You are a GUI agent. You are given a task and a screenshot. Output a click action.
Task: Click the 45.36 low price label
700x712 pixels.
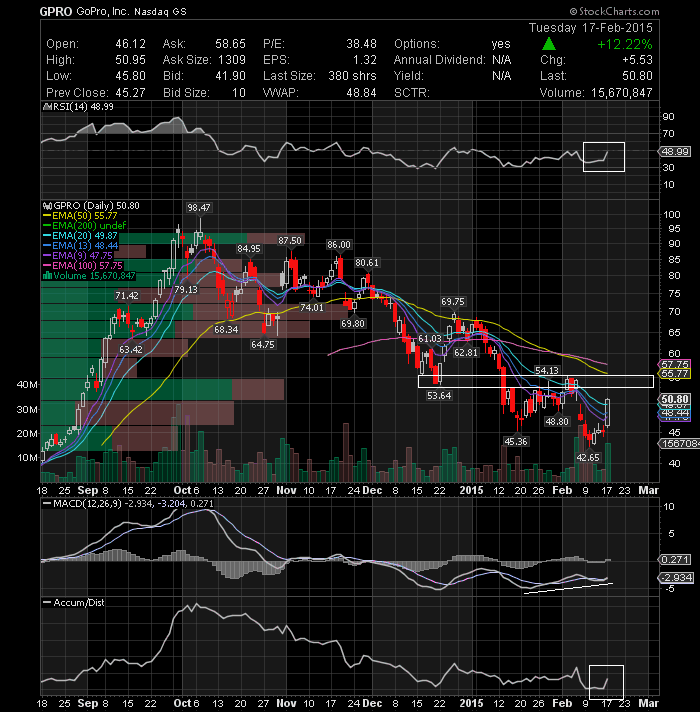516,441
